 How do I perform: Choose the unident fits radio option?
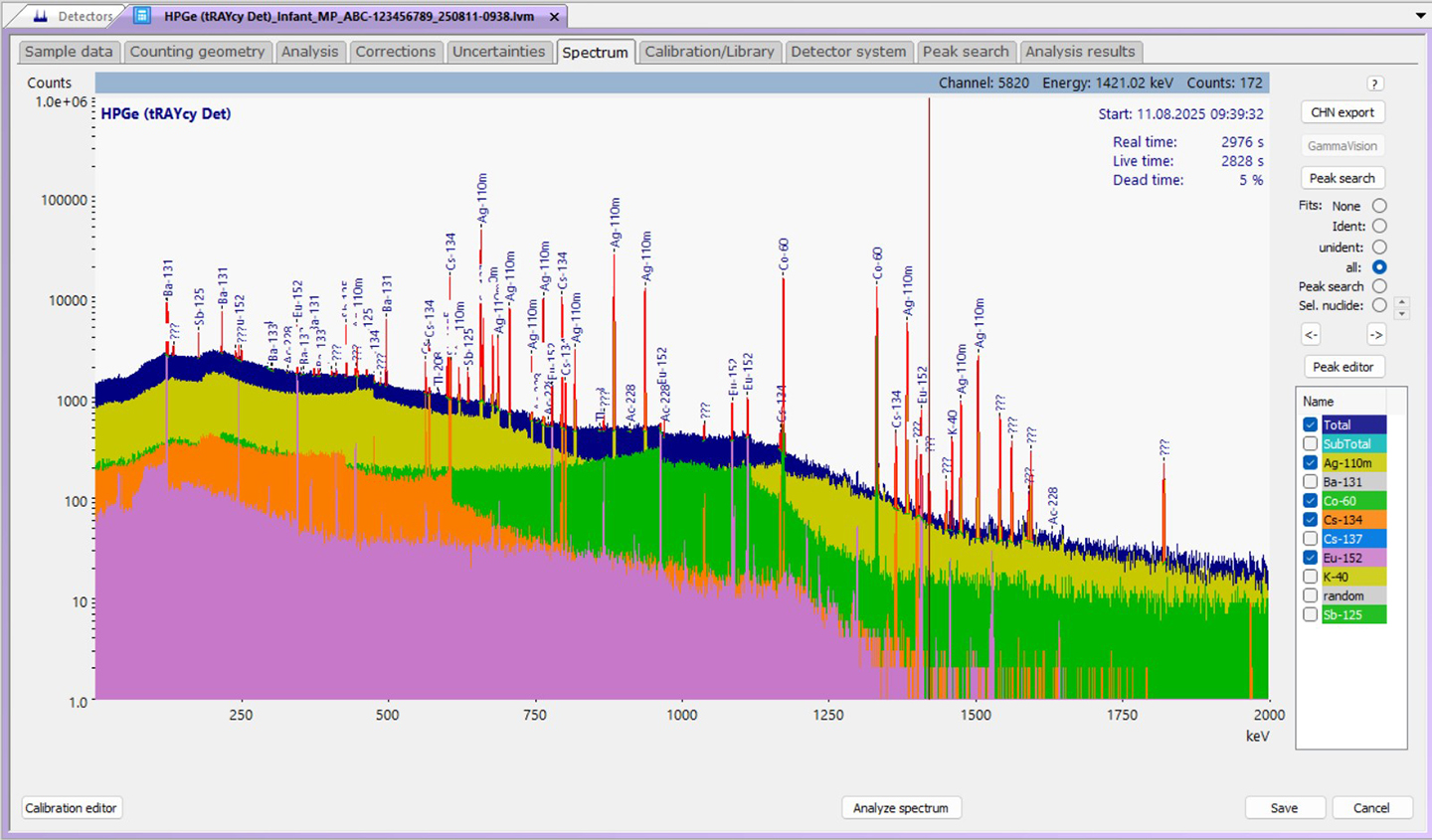pyautogui.click(x=1379, y=247)
